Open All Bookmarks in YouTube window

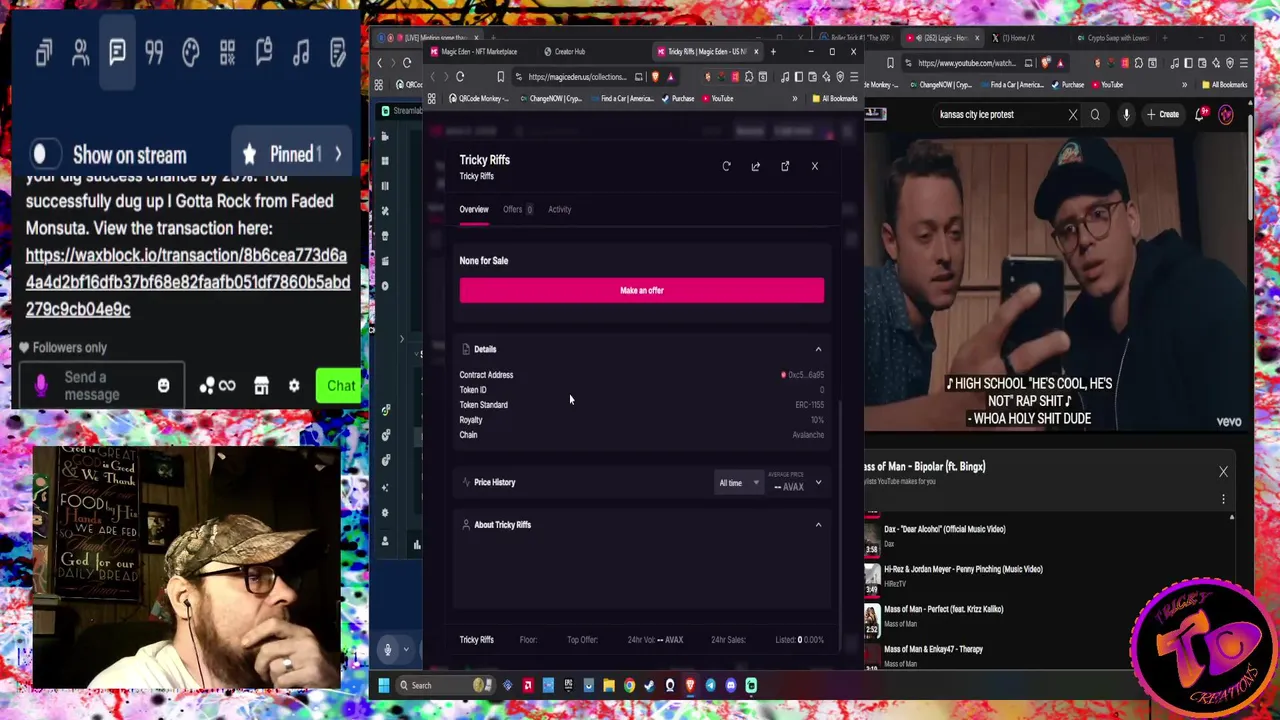coord(1226,85)
